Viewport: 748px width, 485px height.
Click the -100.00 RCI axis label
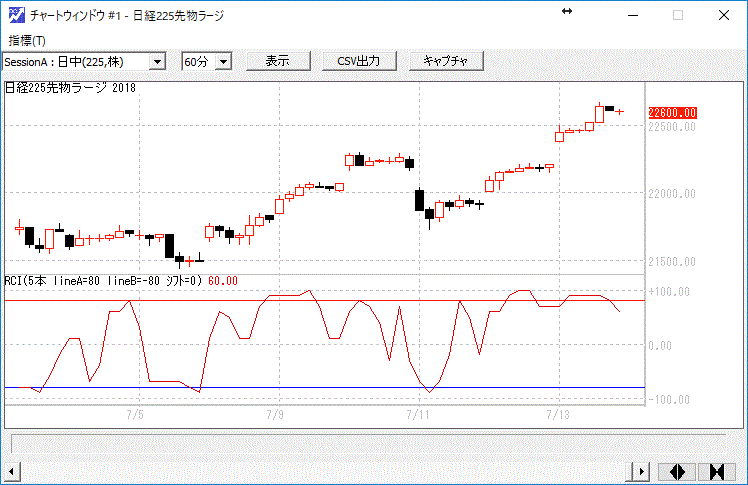coord(669,400)
